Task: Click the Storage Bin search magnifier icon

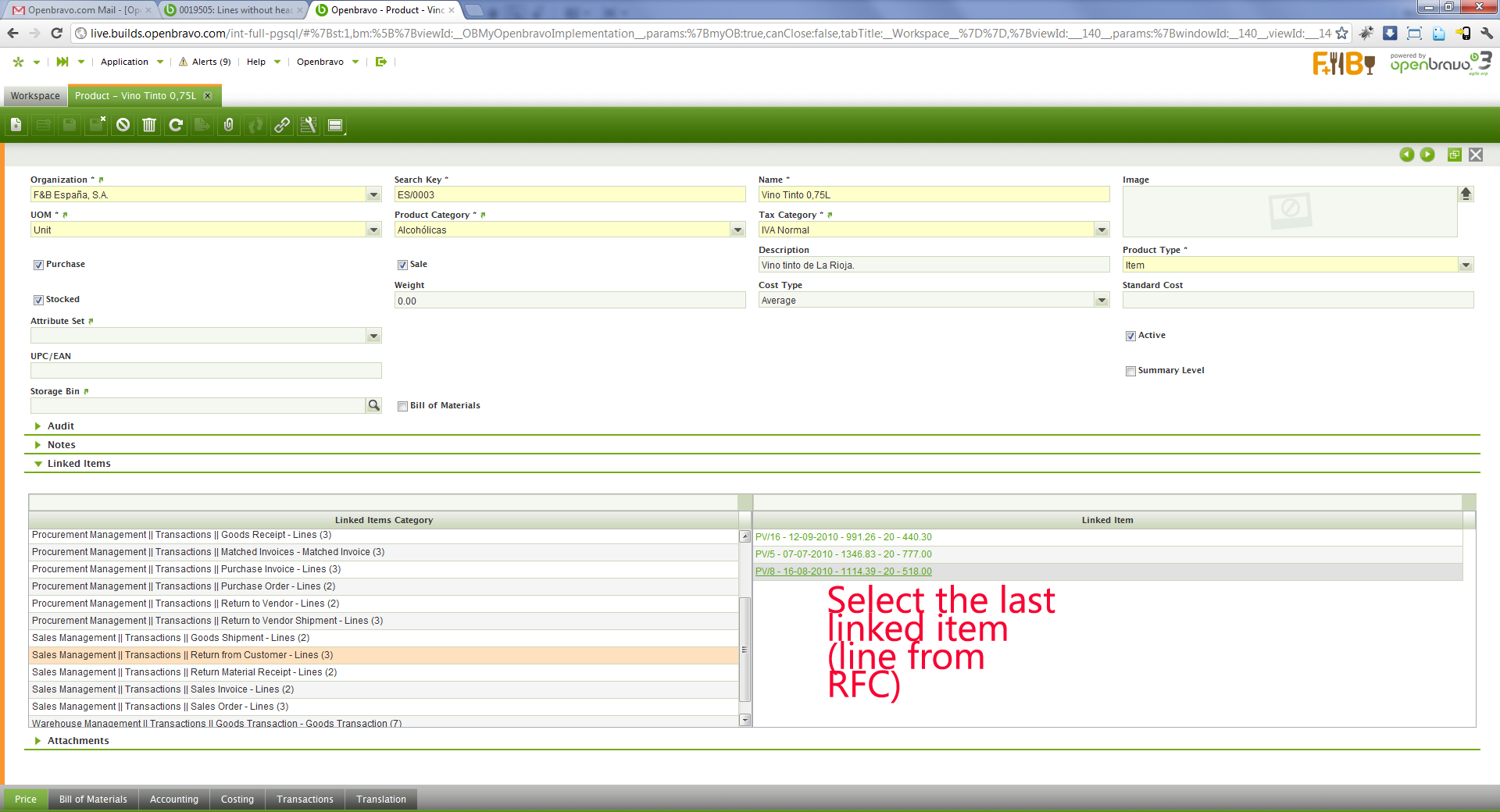Action: click(x=374, y=405)
